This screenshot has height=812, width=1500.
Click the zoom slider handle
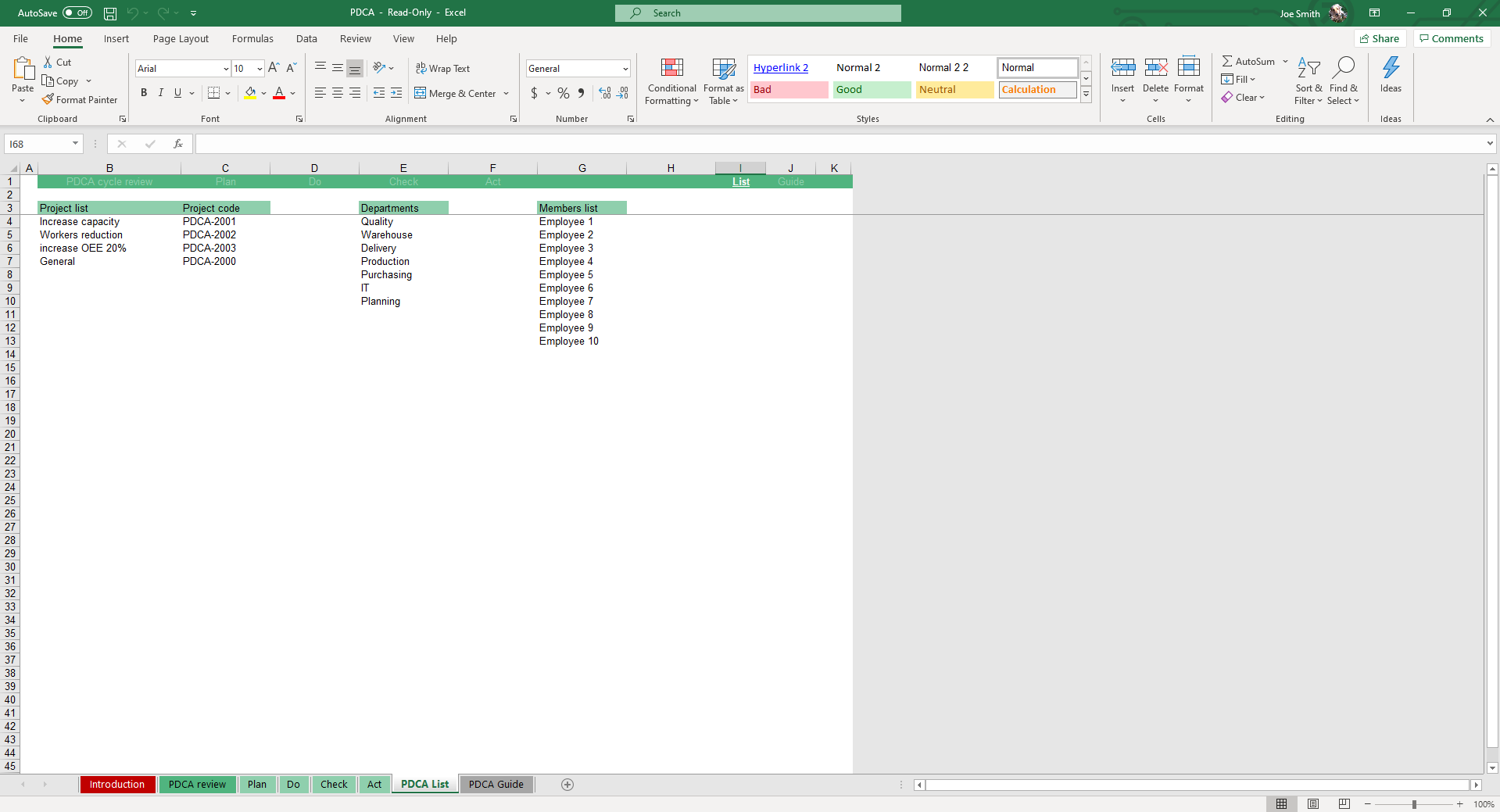coord(1413,804)
